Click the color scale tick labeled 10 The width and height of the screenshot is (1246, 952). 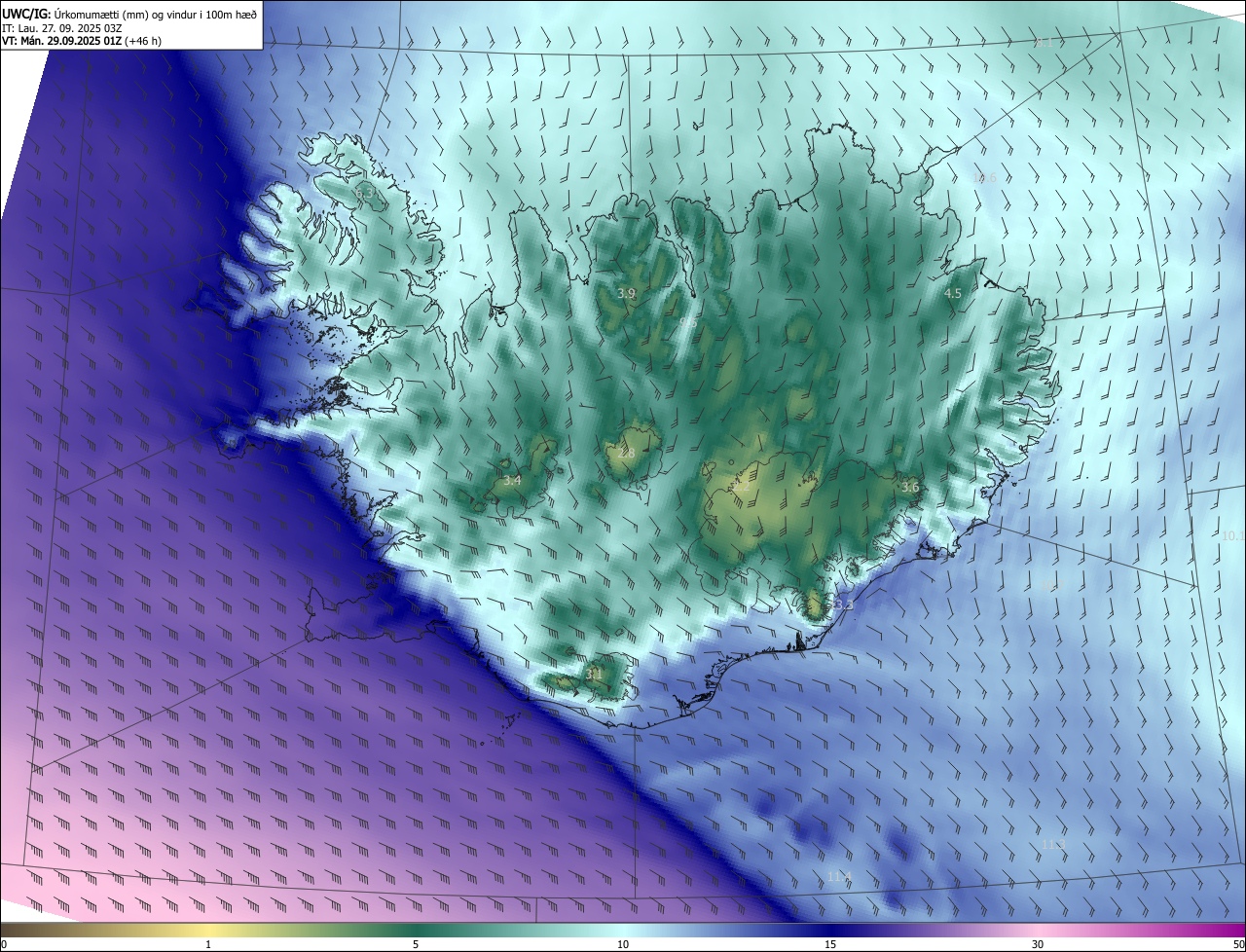tap(623, 944)
